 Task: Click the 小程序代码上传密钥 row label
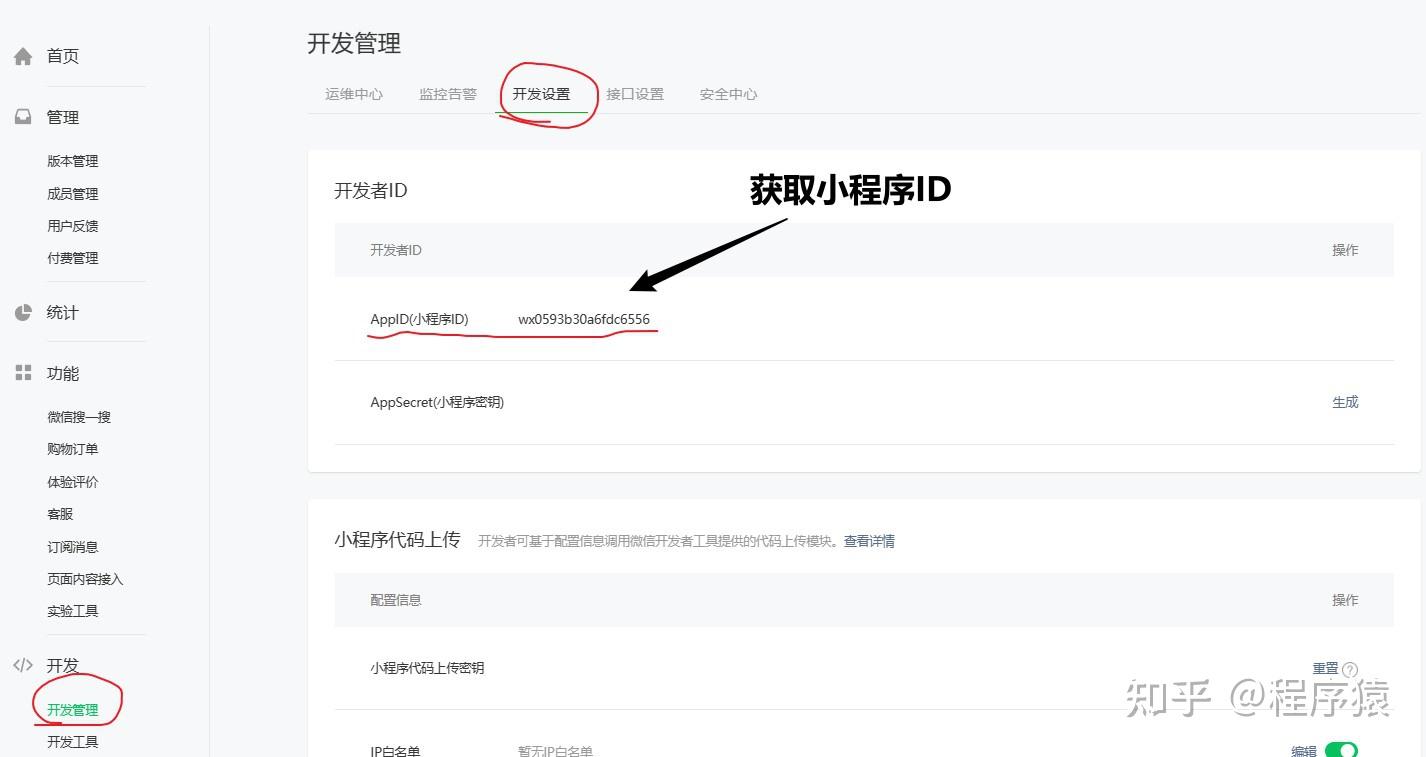coord(427,668)
